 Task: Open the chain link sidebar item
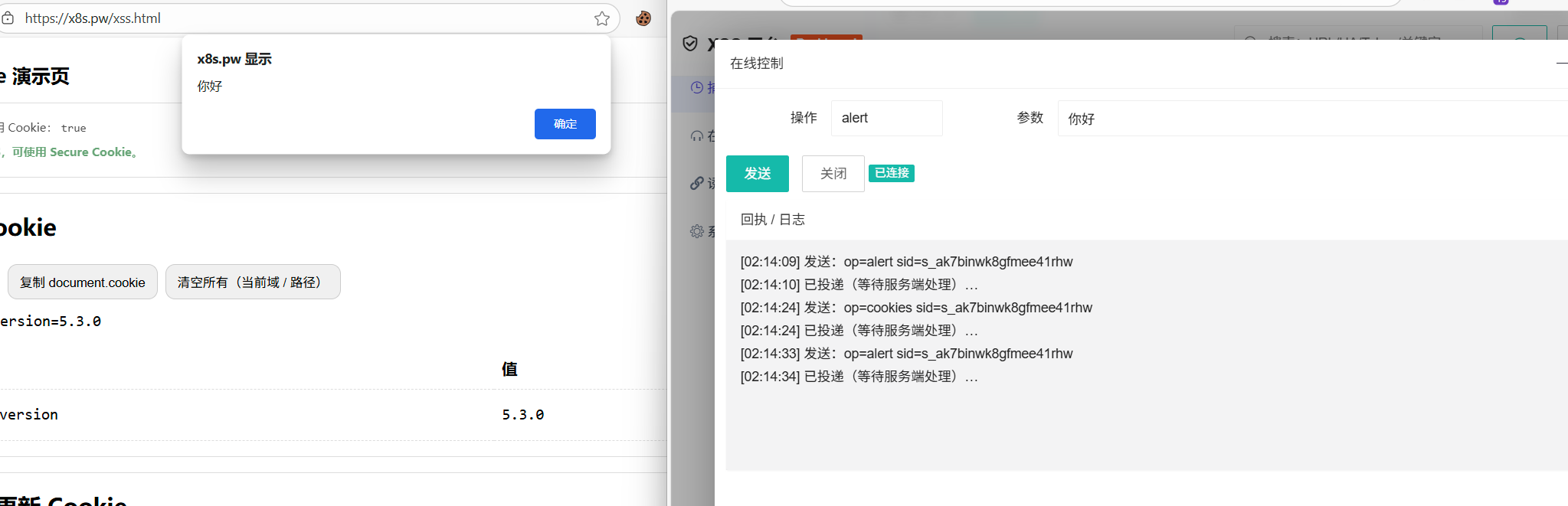tap(696, 183)
